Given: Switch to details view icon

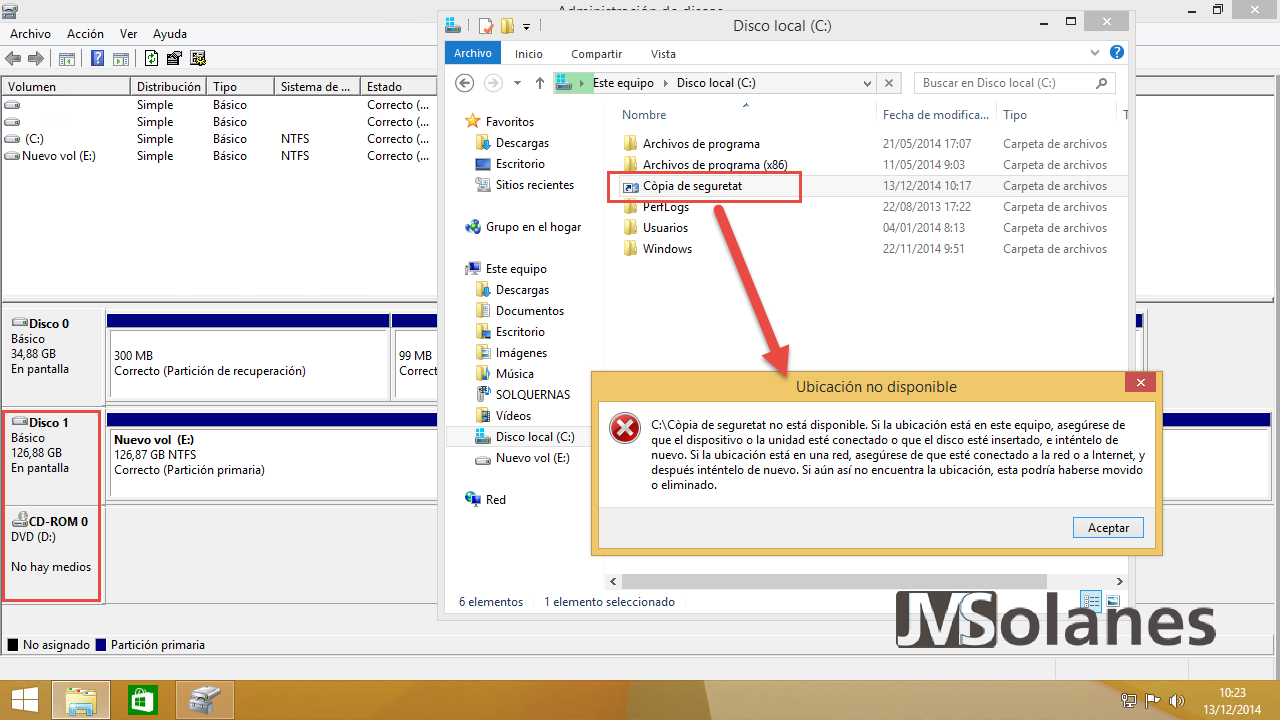Looking at the screenshot, I should pos(1091,601).
